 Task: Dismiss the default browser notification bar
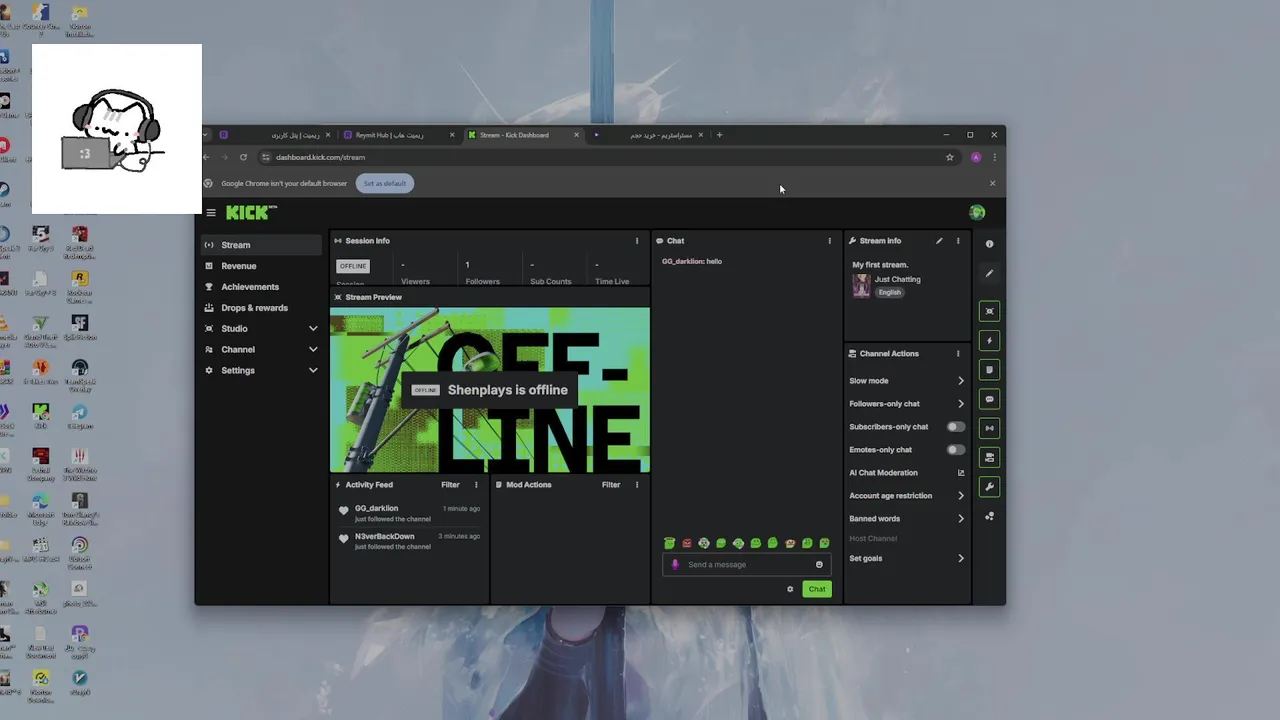click(992, 184)
